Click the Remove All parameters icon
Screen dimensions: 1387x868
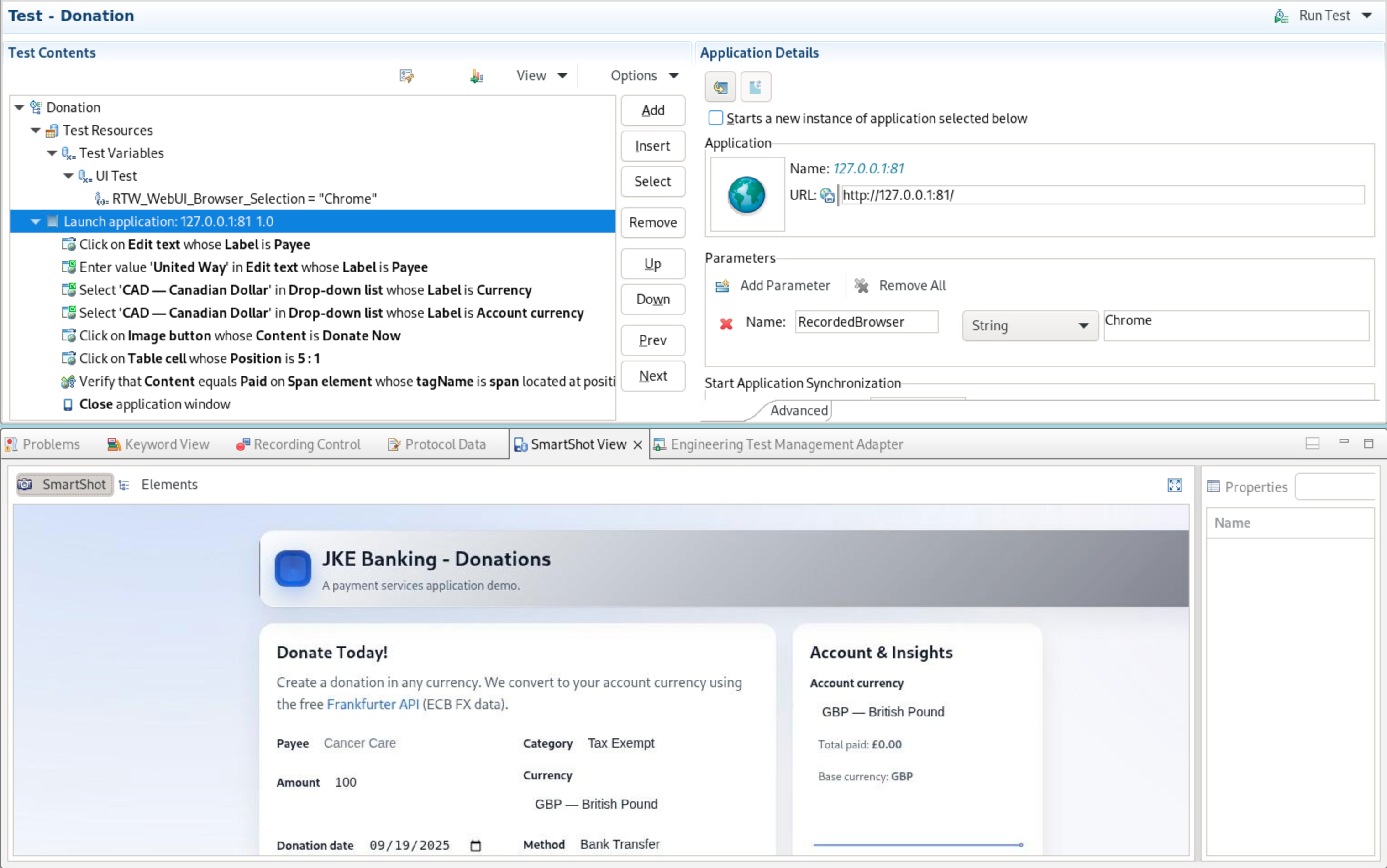(861, 285)
